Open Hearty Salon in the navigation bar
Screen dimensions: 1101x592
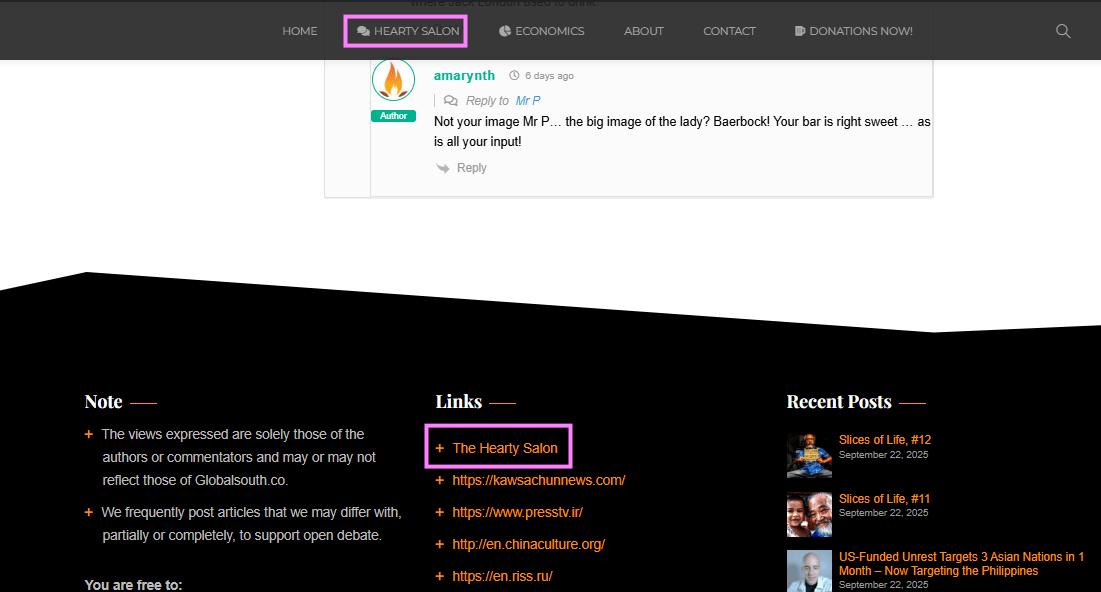406,31
